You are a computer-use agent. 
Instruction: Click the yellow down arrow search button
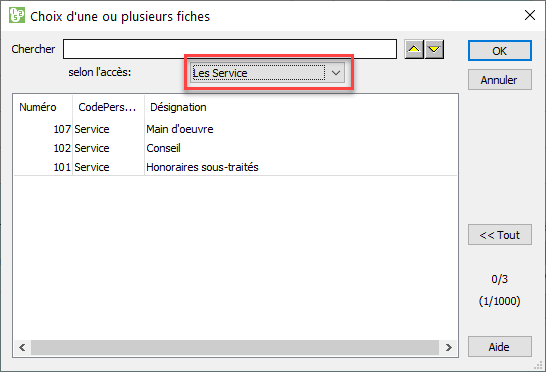434,49
